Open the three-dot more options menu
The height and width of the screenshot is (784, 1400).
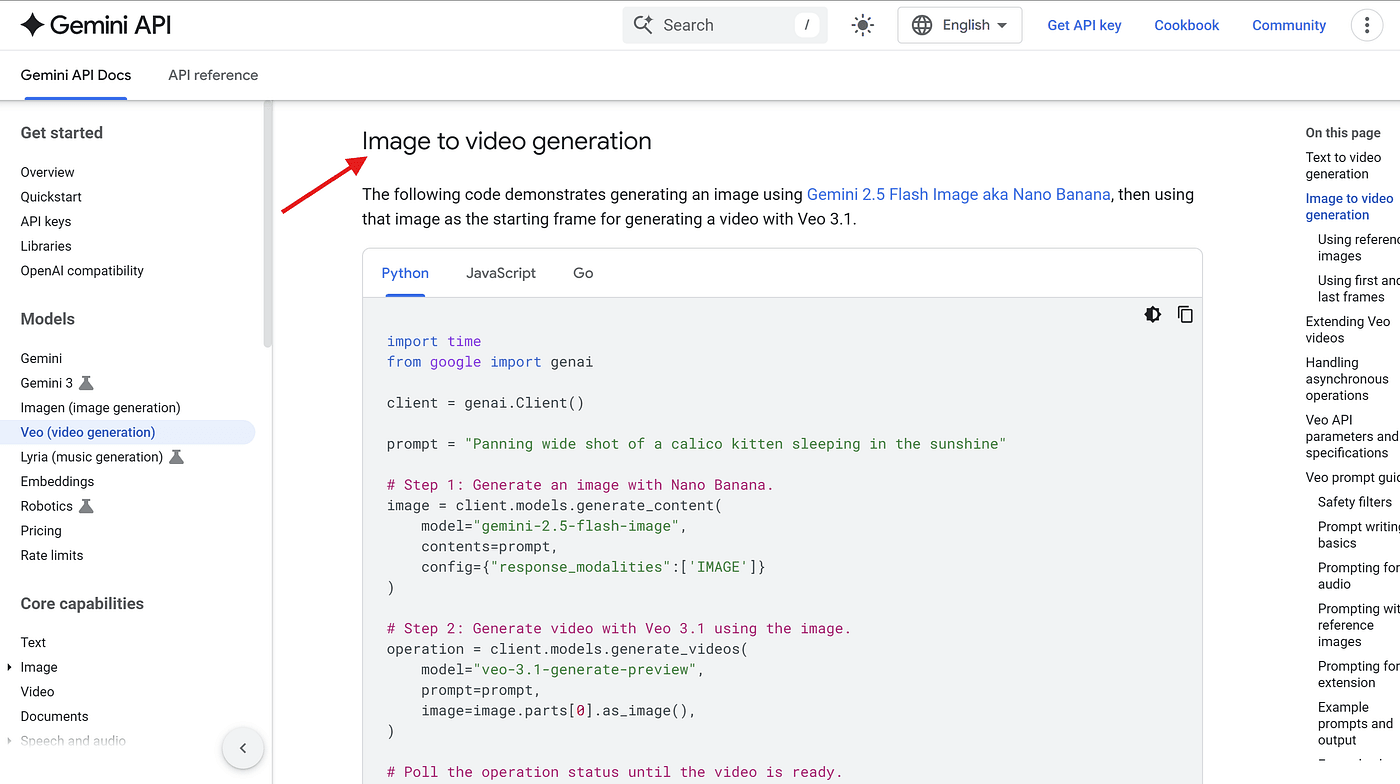(1366, 25)
